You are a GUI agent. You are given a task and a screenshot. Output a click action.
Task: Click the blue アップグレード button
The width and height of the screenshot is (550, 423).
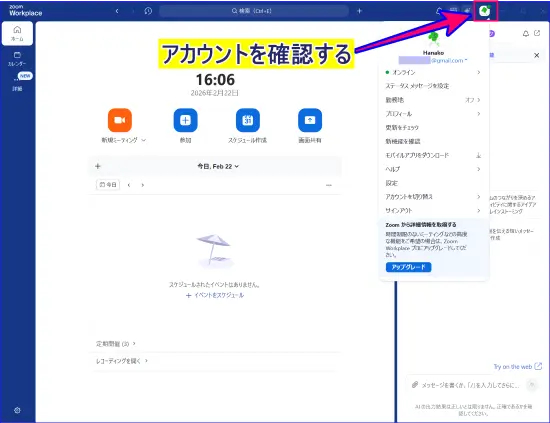[408, 267]
